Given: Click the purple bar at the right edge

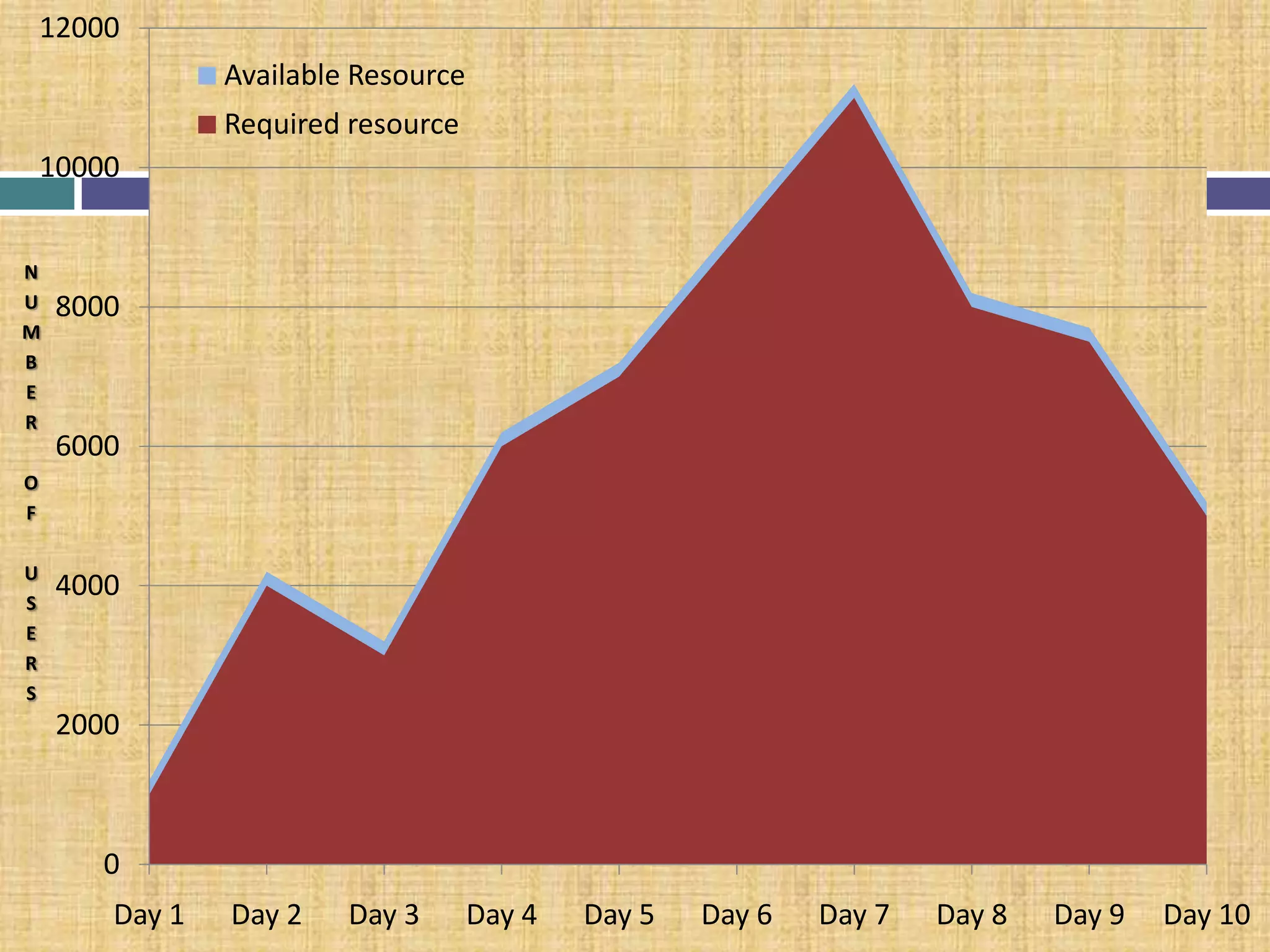Looking at the screenshot, I should [x=1238, y=193].
